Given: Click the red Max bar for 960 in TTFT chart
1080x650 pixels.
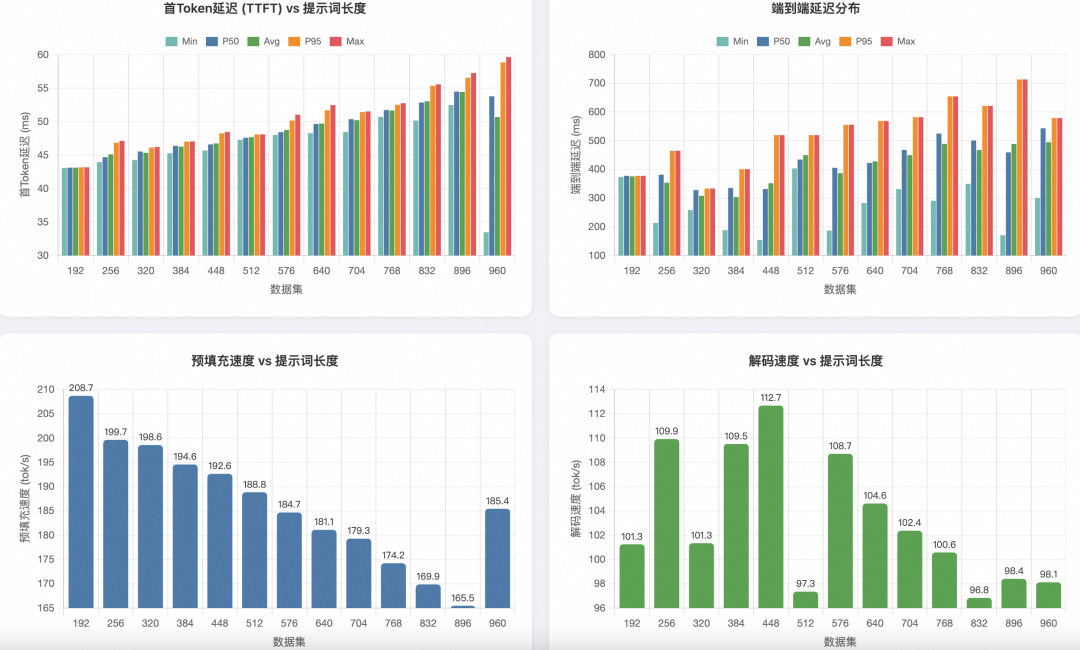Looking at the screenshot, I should (x=508, y=156).
